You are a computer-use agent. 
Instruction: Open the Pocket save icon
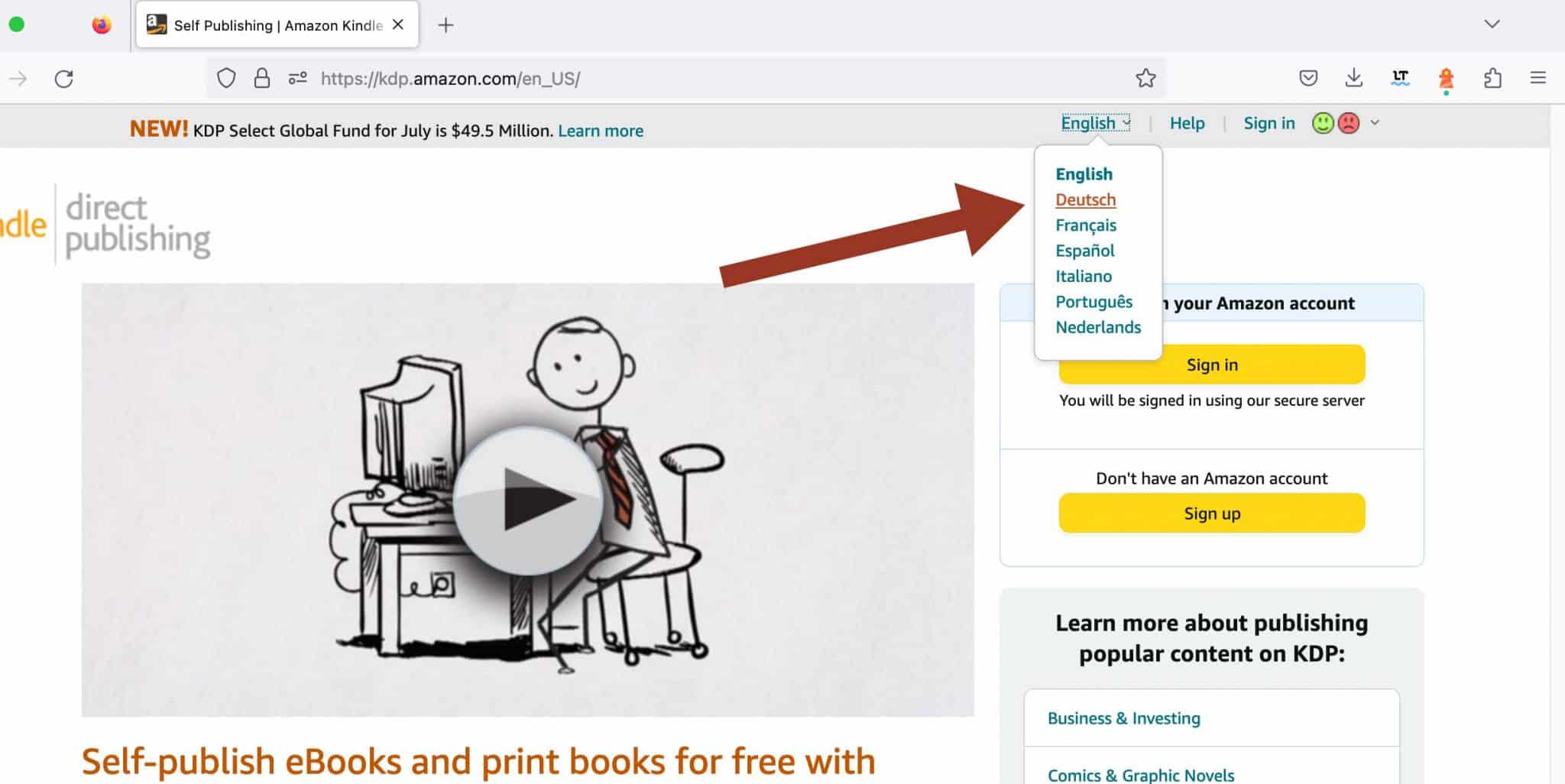(x=1308, y=78)
